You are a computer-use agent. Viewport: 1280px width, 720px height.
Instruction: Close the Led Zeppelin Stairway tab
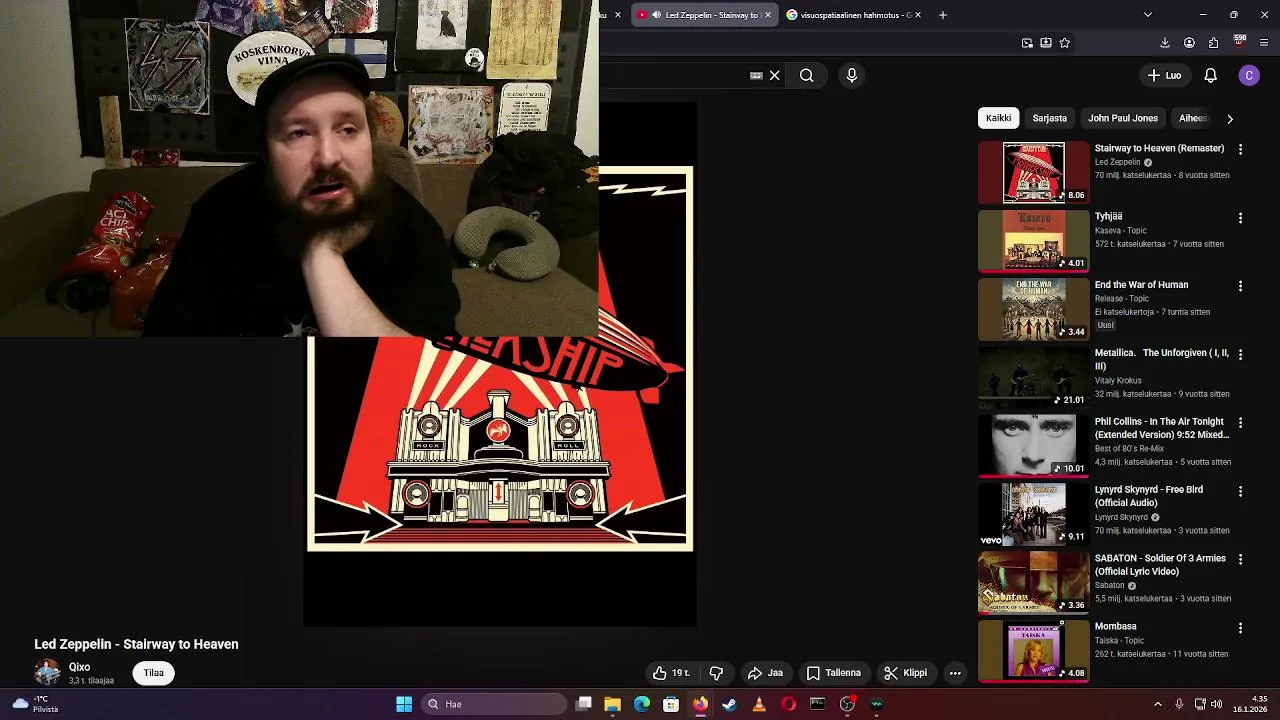pos(768,15)
